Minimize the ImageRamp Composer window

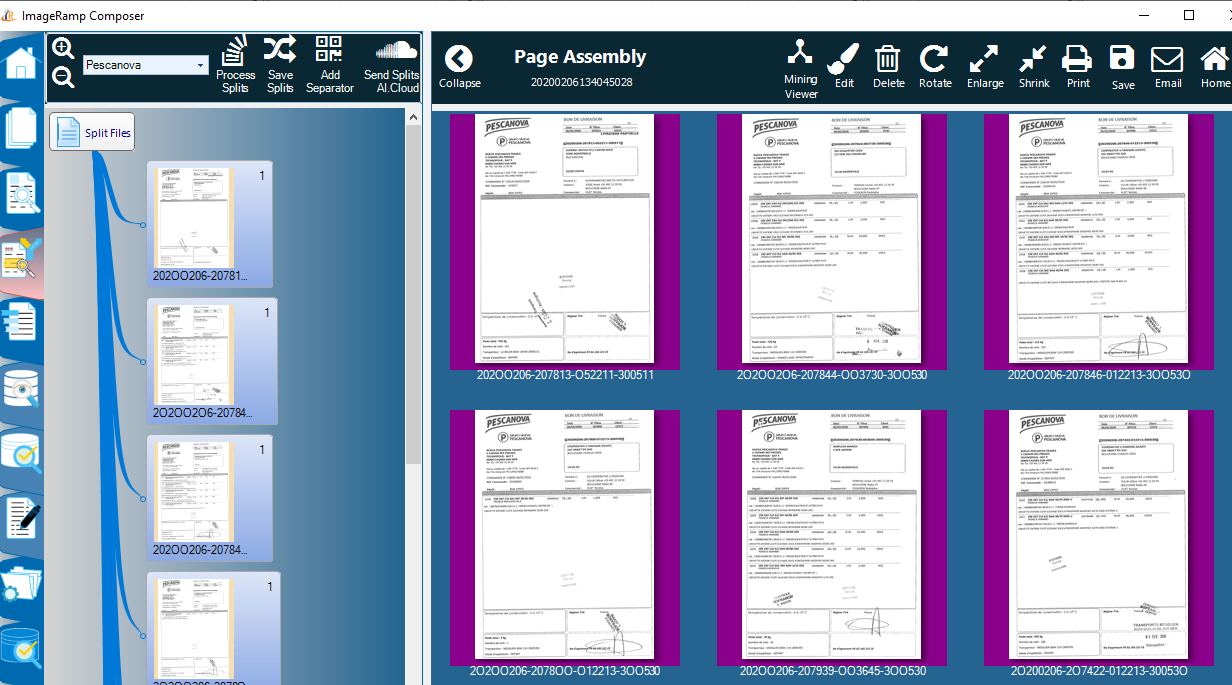pos(1142,15)
